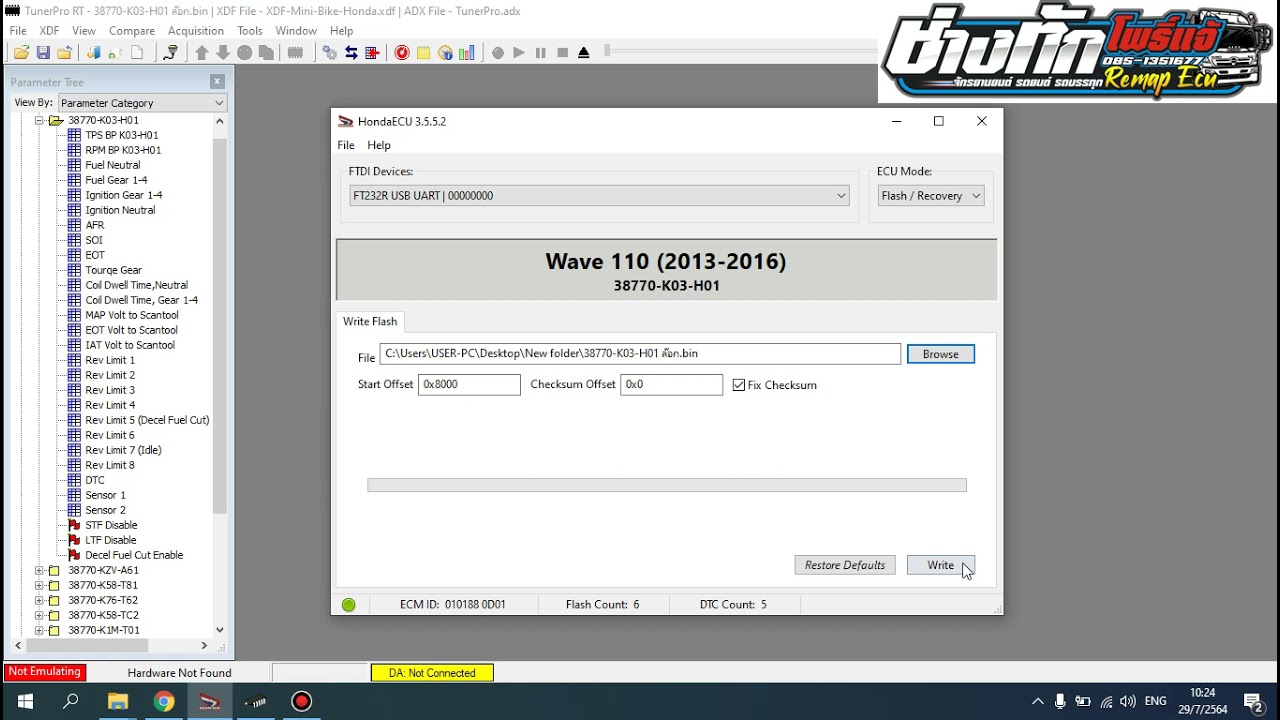
Task: Click the data acquisition connector toolbar icon
Action: tap(171, 53)
